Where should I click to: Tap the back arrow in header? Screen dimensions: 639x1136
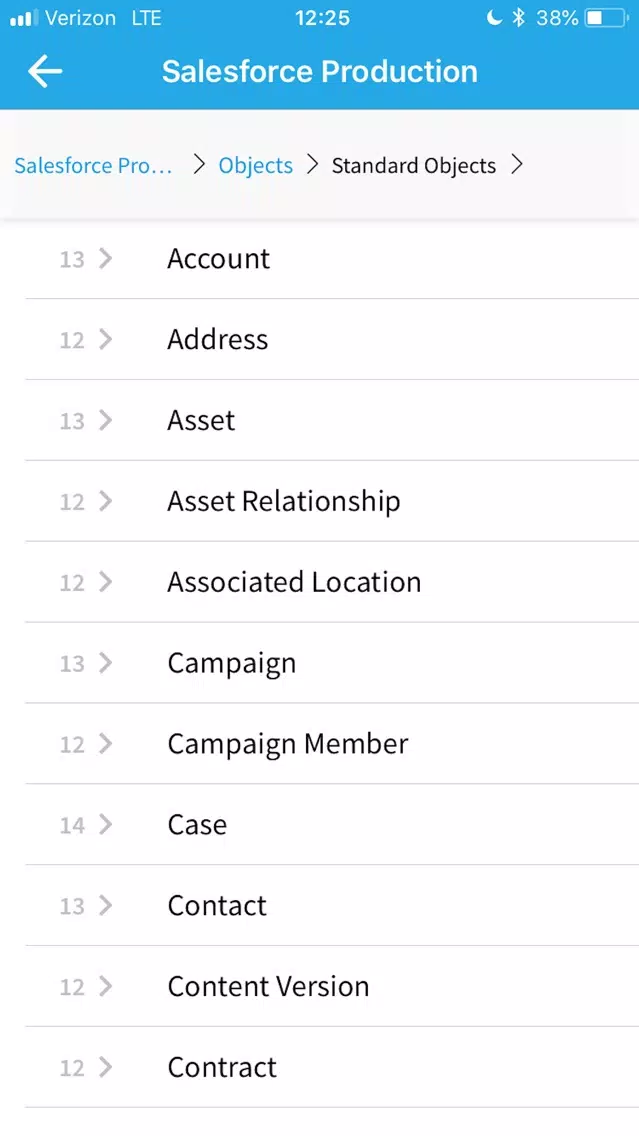45,72
